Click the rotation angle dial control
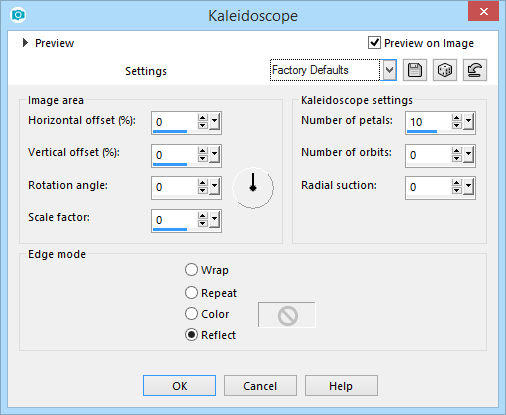 coord(253,188)
